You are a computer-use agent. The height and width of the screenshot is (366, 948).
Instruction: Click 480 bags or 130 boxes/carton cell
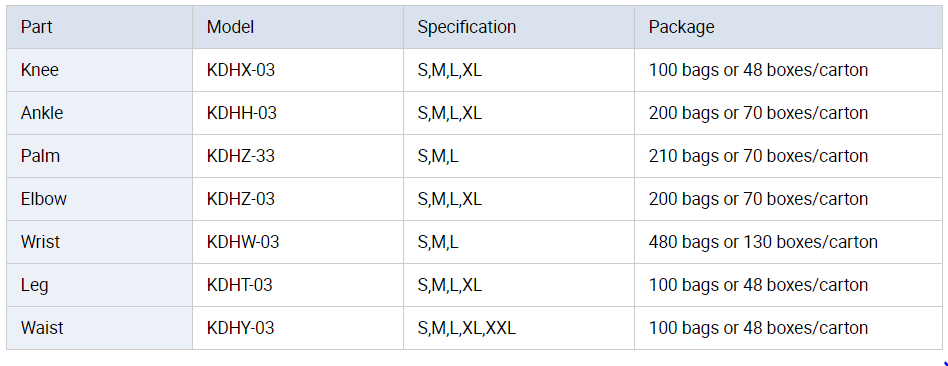pyautogui.click(x=788, y=242)
